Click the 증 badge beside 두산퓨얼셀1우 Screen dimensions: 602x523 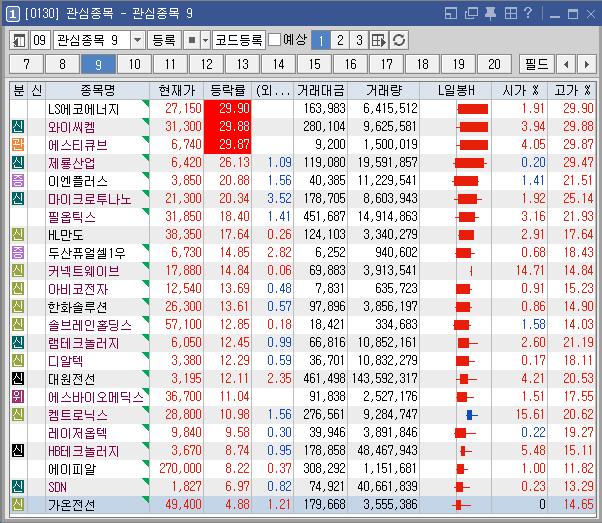tap(18, 252)
